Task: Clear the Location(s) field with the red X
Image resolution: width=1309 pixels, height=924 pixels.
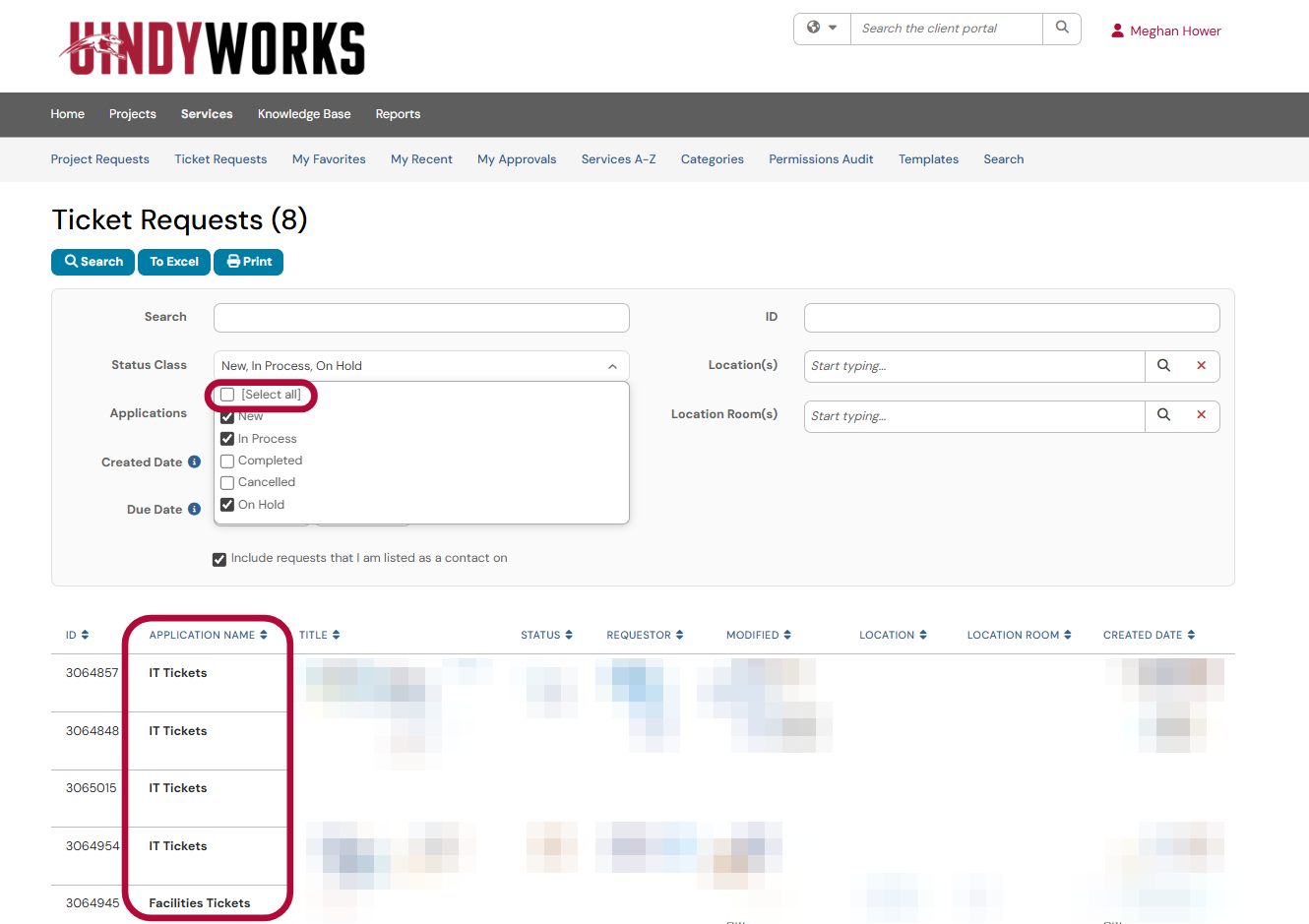Action: pyautogui.click(x=1201, y=366)
